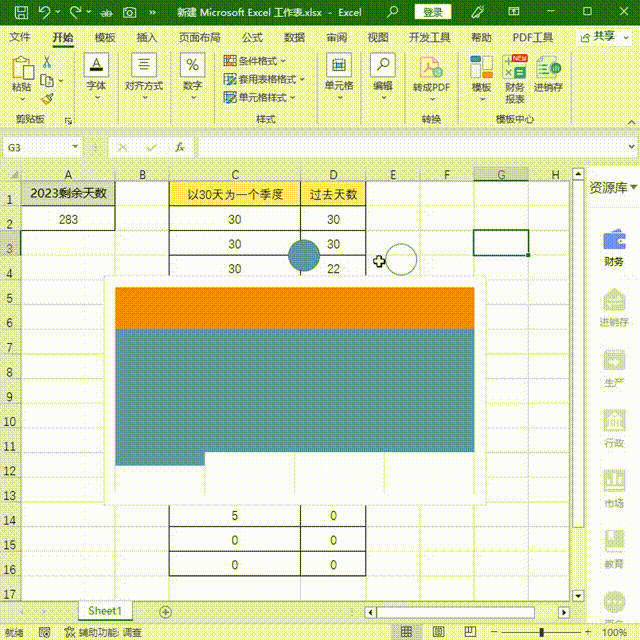The width and height of the screenshot is (640, 640).
Task: Expand more quick access toolbar commands
Action: point(152,13)
